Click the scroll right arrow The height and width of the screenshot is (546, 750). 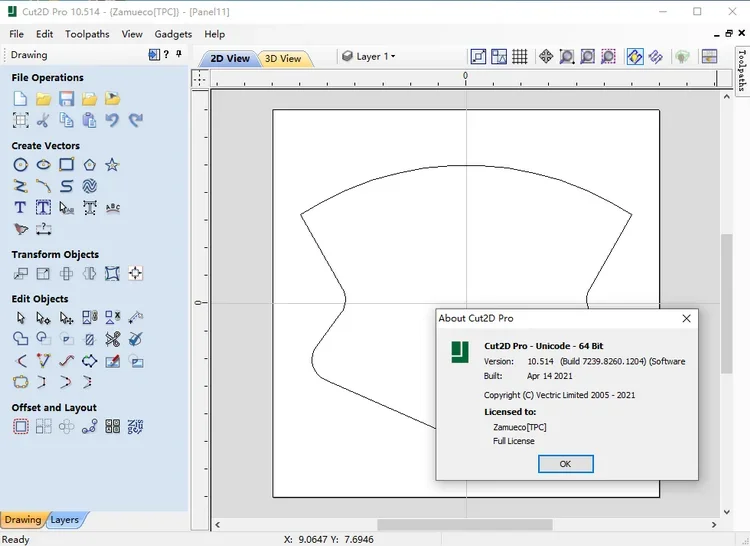click(714, 524)
